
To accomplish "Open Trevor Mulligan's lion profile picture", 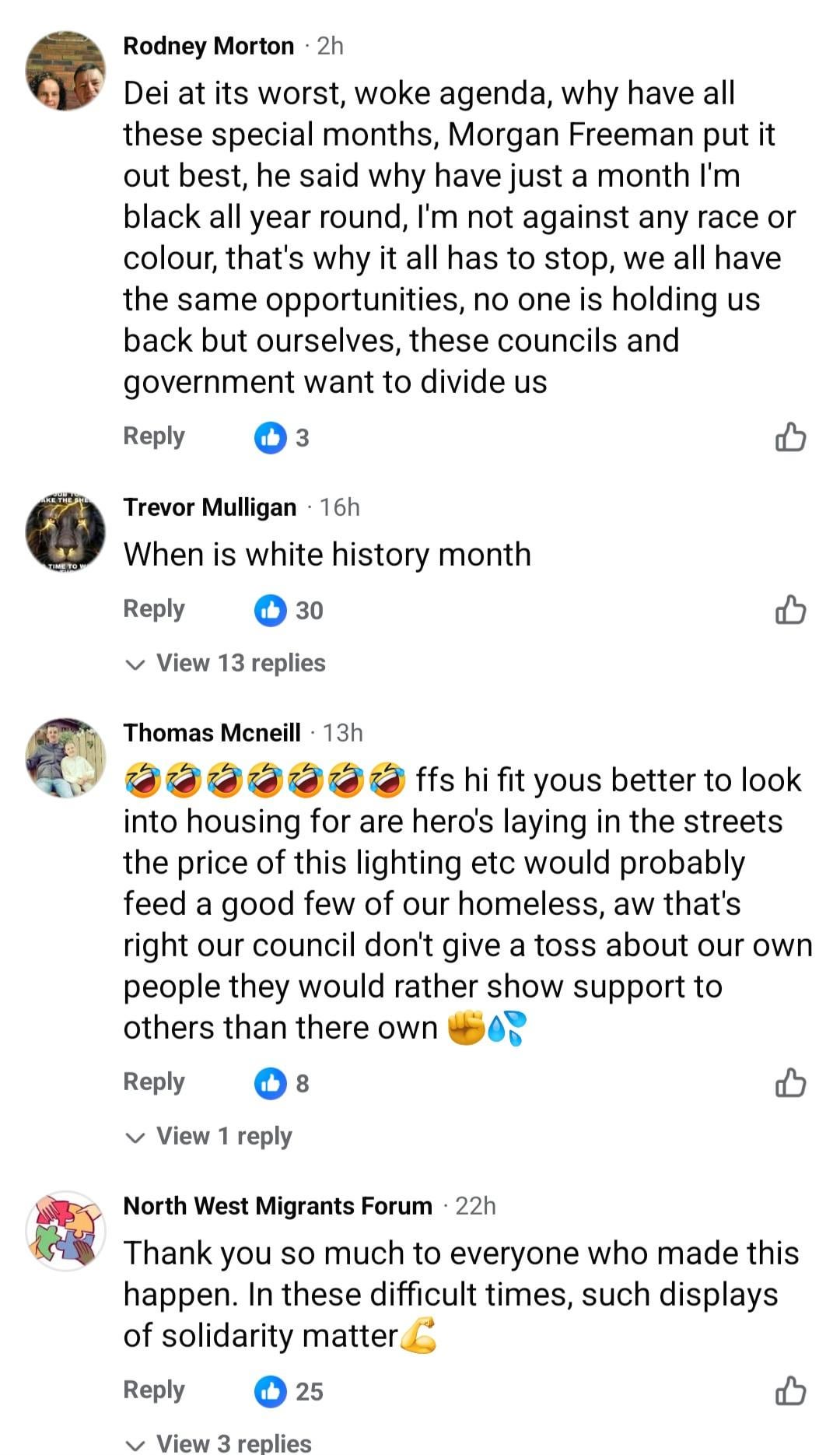I will pos(66,533).
